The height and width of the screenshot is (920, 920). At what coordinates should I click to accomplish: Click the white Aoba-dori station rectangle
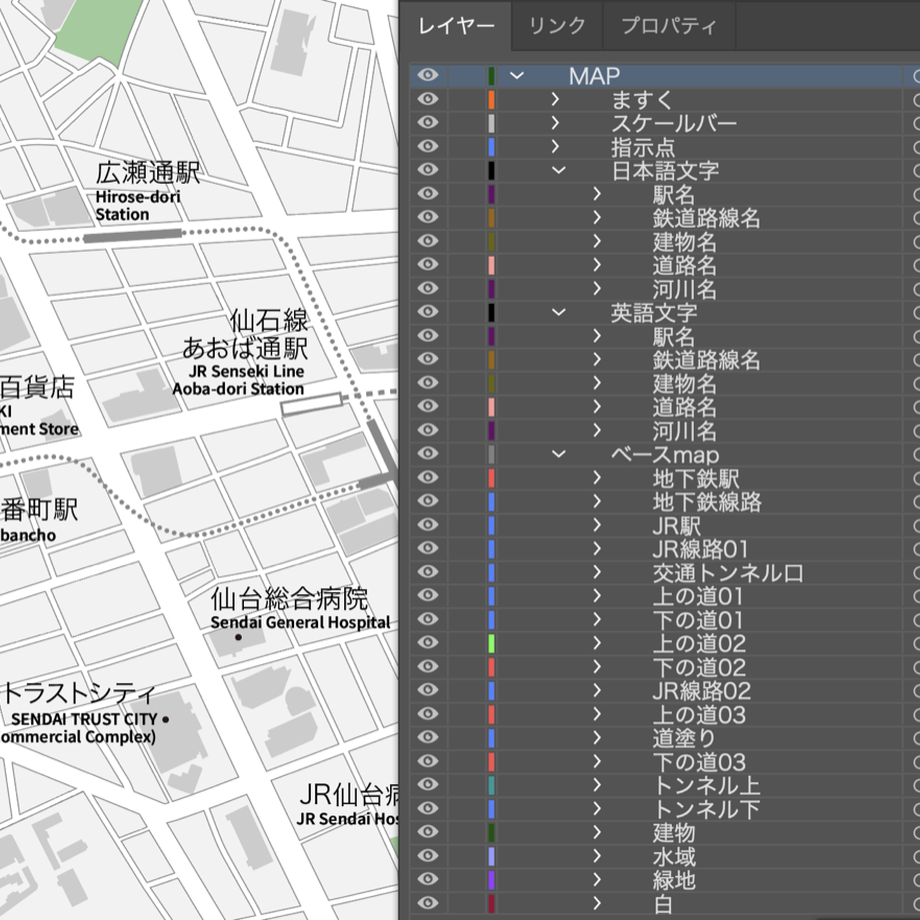tap(312, 404)
